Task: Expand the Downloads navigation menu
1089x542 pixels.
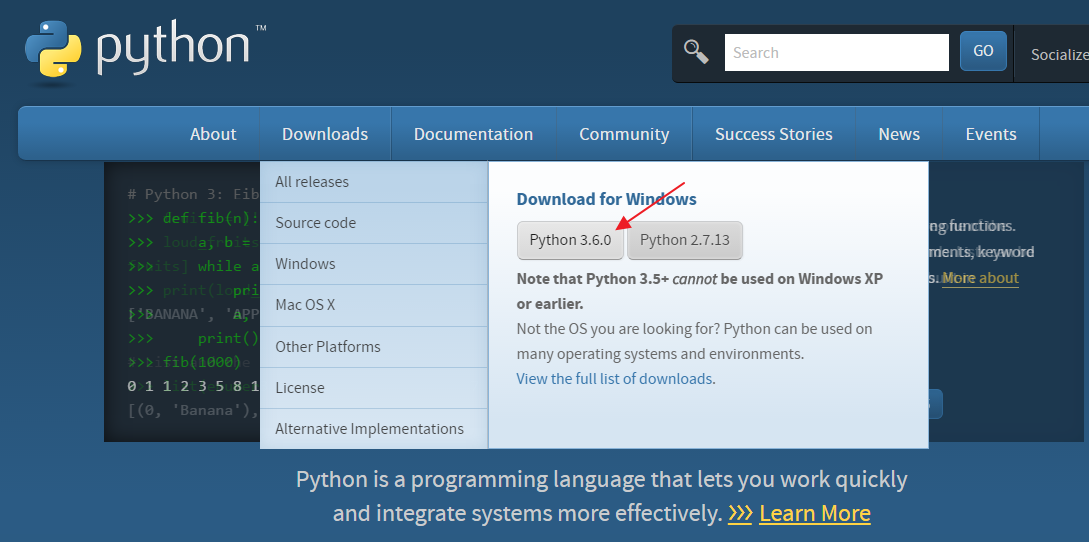Action: [x=325, y=134]
